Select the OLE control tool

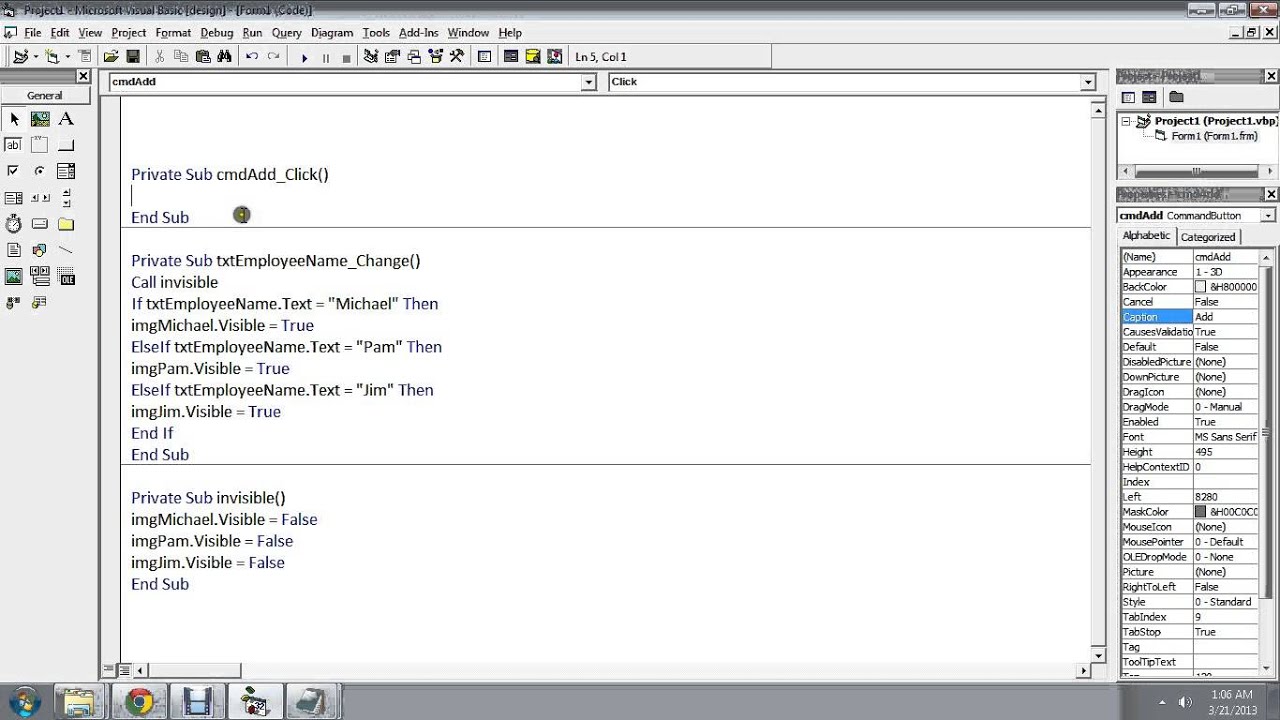pos(66,276)
